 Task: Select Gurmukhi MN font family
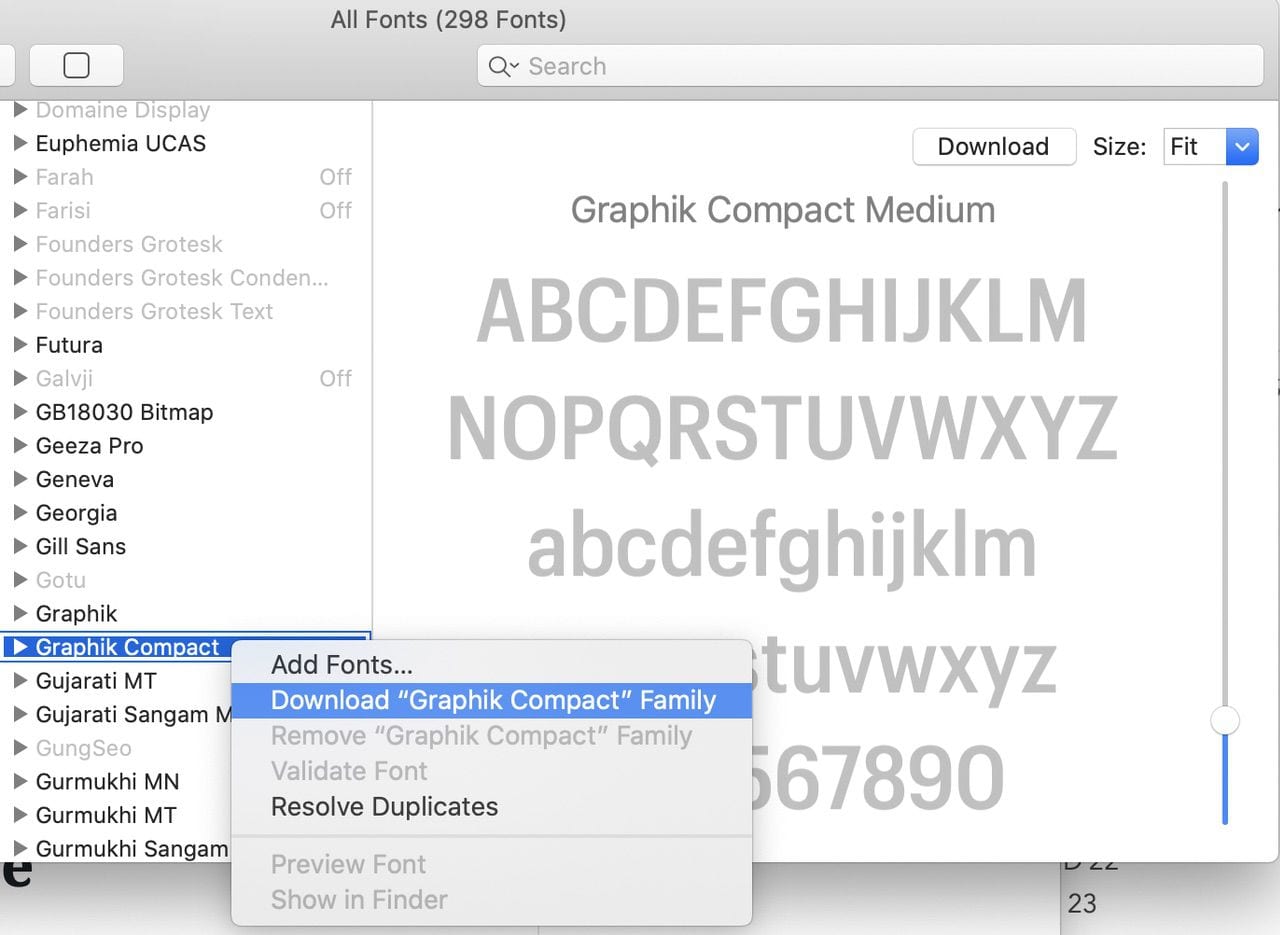[107, 782]
